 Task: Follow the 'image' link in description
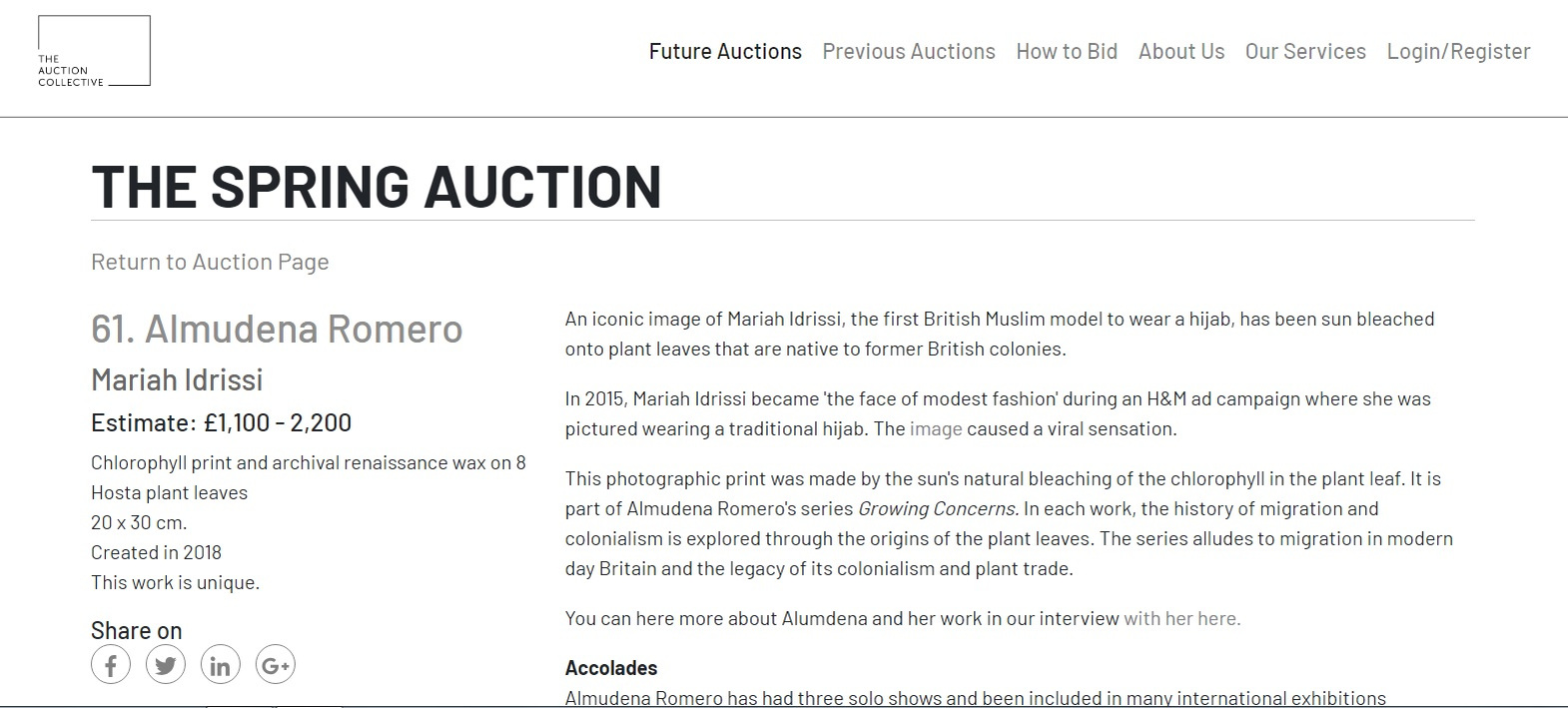click(x=936, y=429)
